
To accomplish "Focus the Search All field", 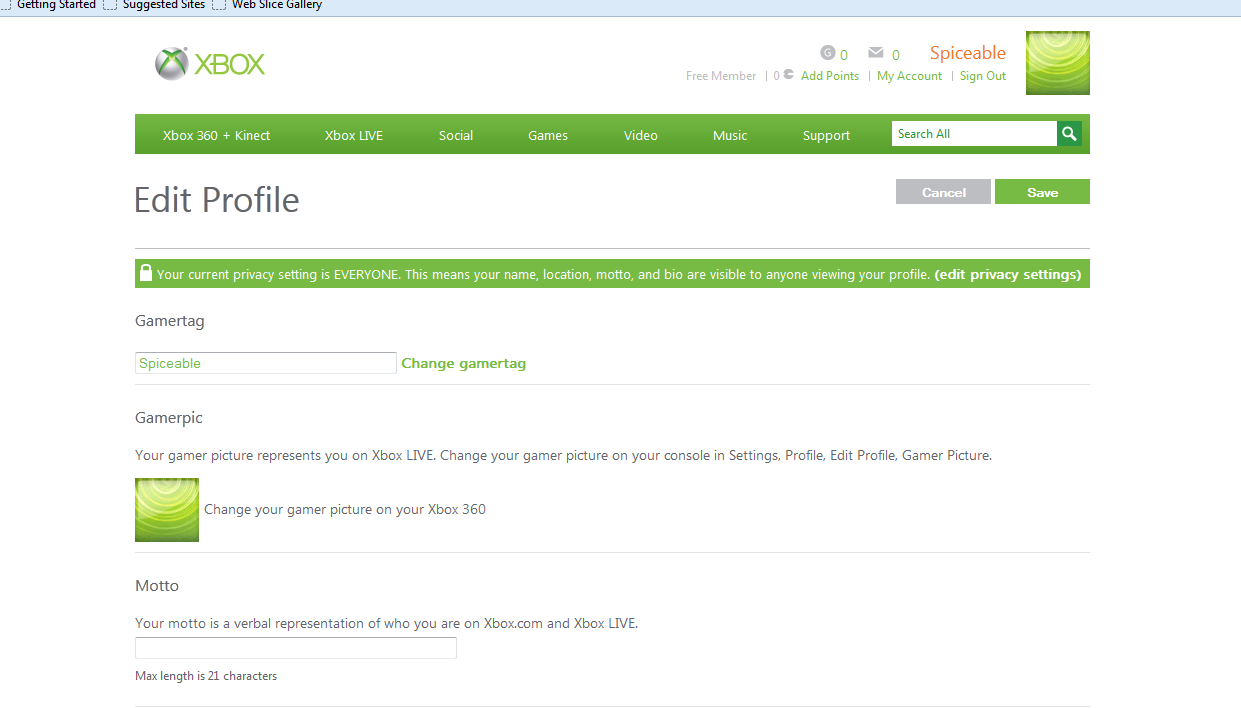I will (x=974, y=134).
